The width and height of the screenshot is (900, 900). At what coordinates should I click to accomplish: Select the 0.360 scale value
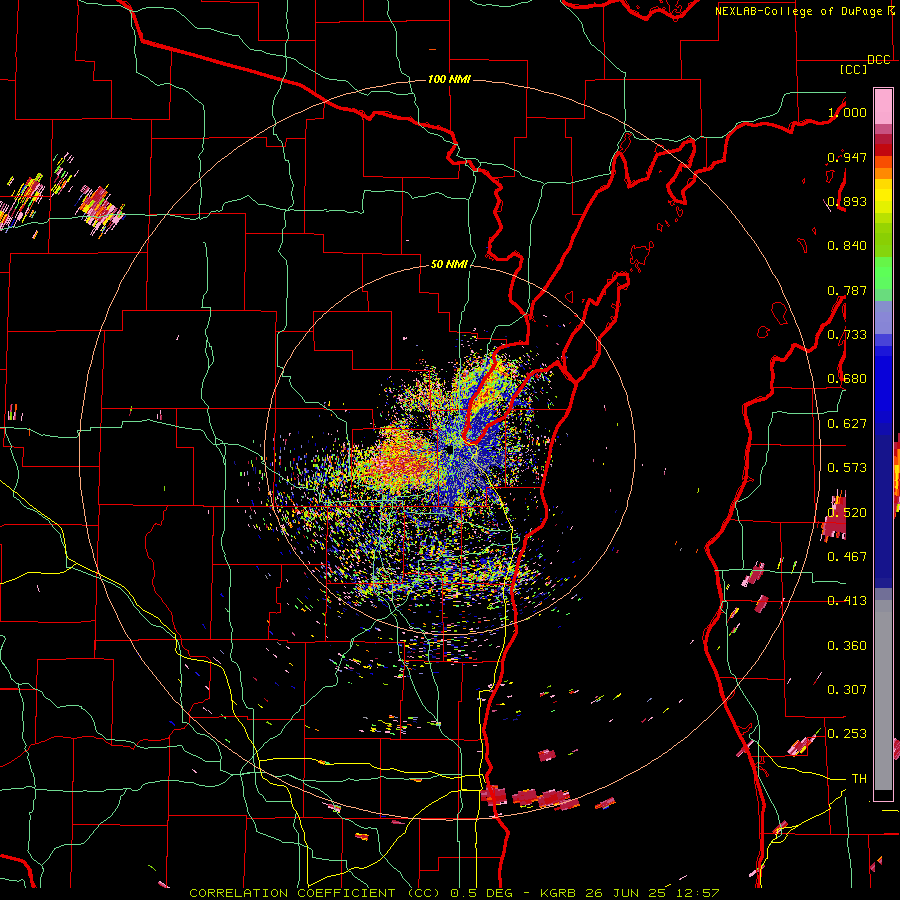(847, 646)
